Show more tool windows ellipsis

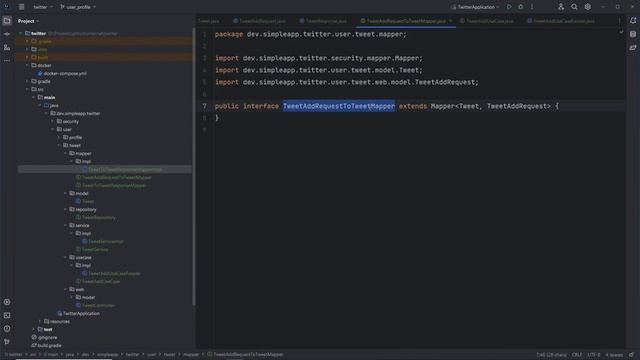pyautogui.click(x=7, y=60)
